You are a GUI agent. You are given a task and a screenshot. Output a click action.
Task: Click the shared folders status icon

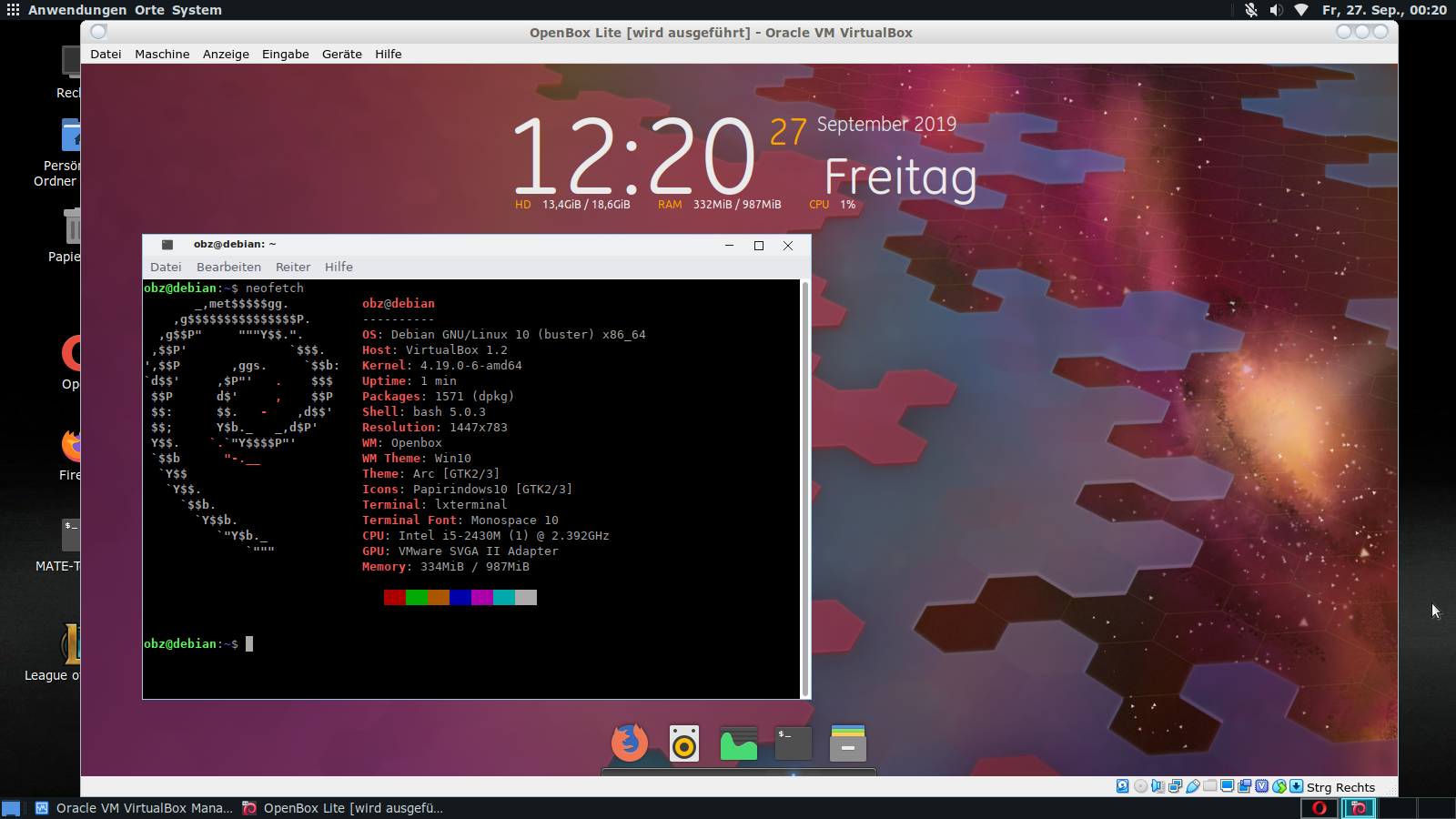(x=1209, y=786)
